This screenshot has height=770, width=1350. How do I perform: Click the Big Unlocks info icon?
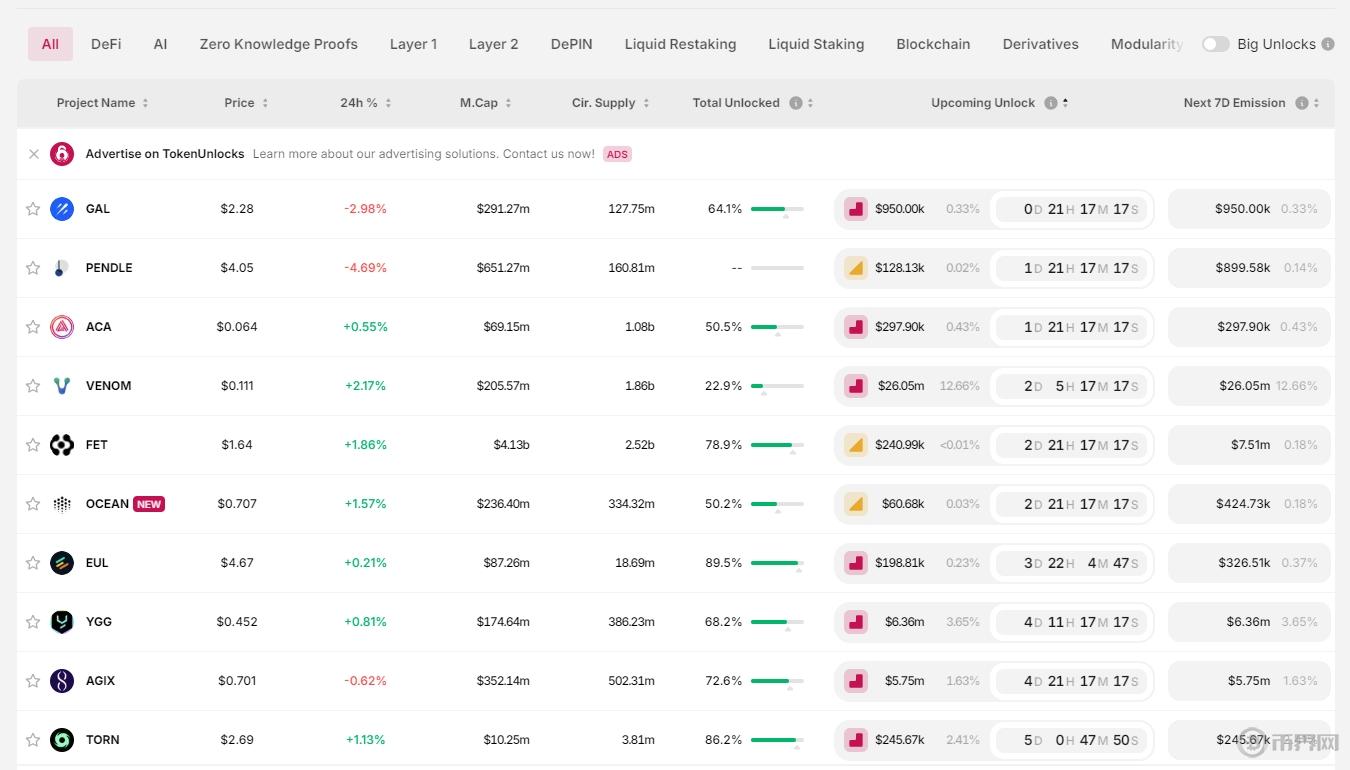[x=1328, y=44]
